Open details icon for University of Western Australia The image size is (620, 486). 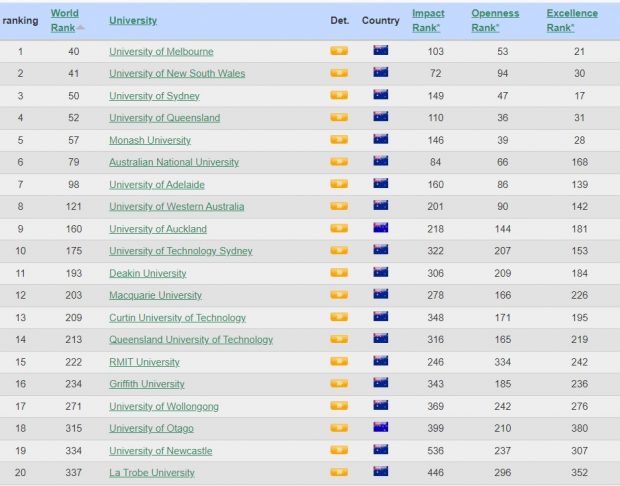(339, 206)
